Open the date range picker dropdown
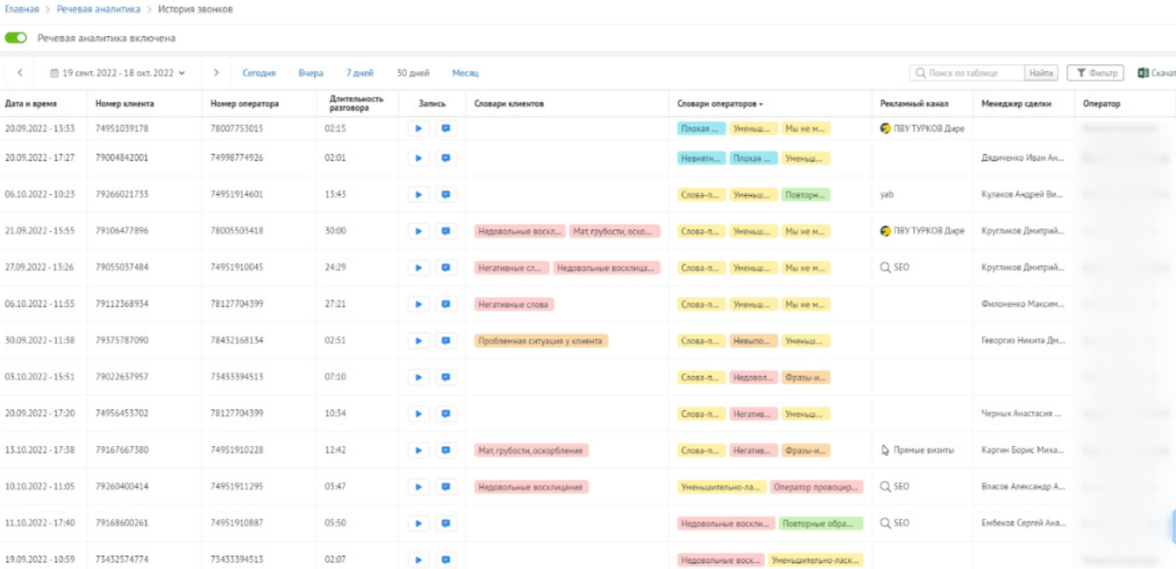 pyautogui.click(x=117, y=73)
